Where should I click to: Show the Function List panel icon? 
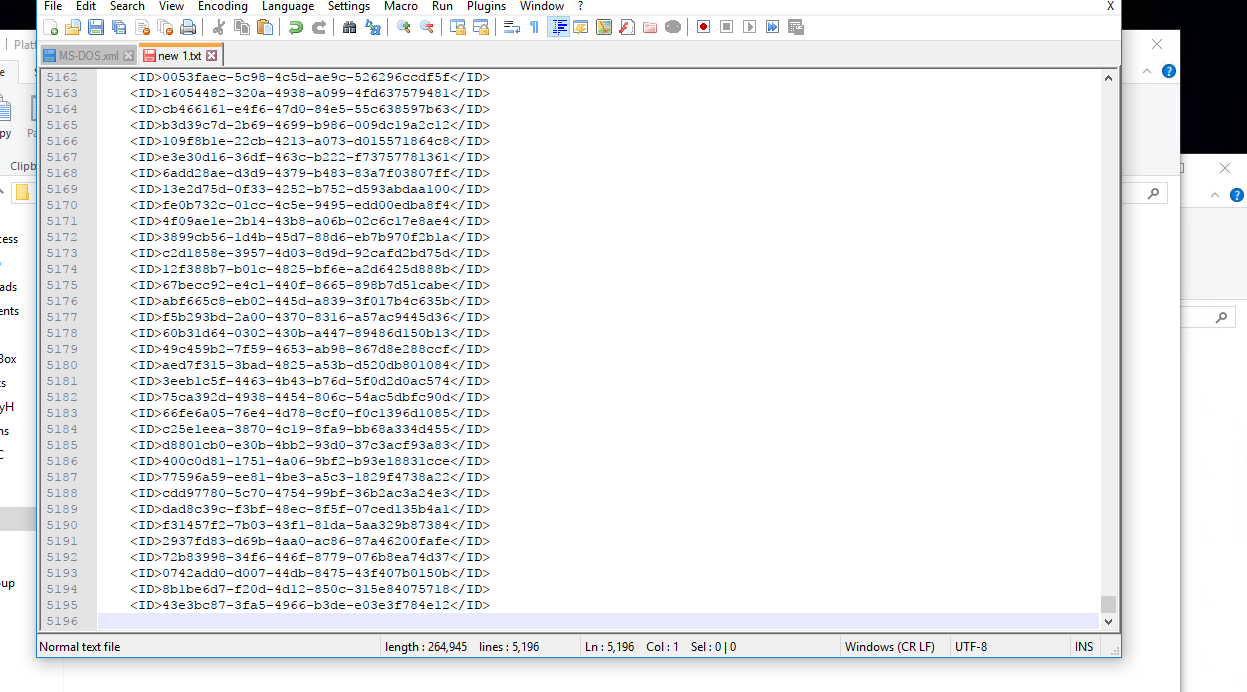pyautogui.click(x=627, y=27)
